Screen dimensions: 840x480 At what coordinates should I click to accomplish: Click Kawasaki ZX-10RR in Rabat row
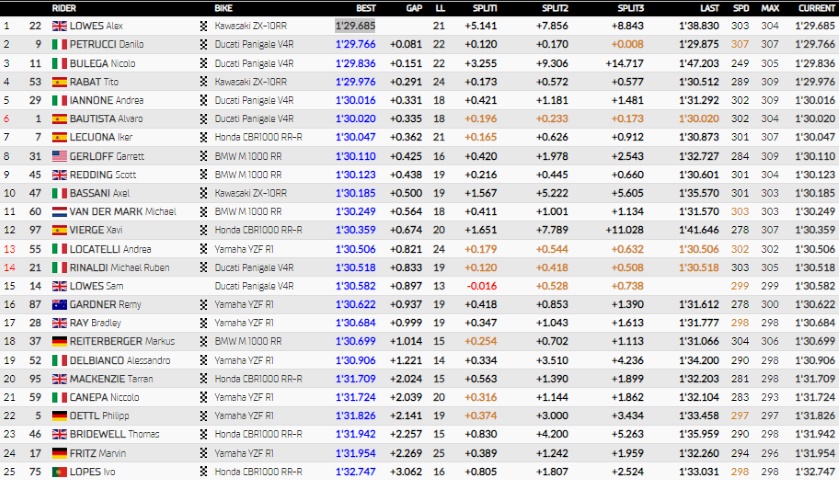251,82
